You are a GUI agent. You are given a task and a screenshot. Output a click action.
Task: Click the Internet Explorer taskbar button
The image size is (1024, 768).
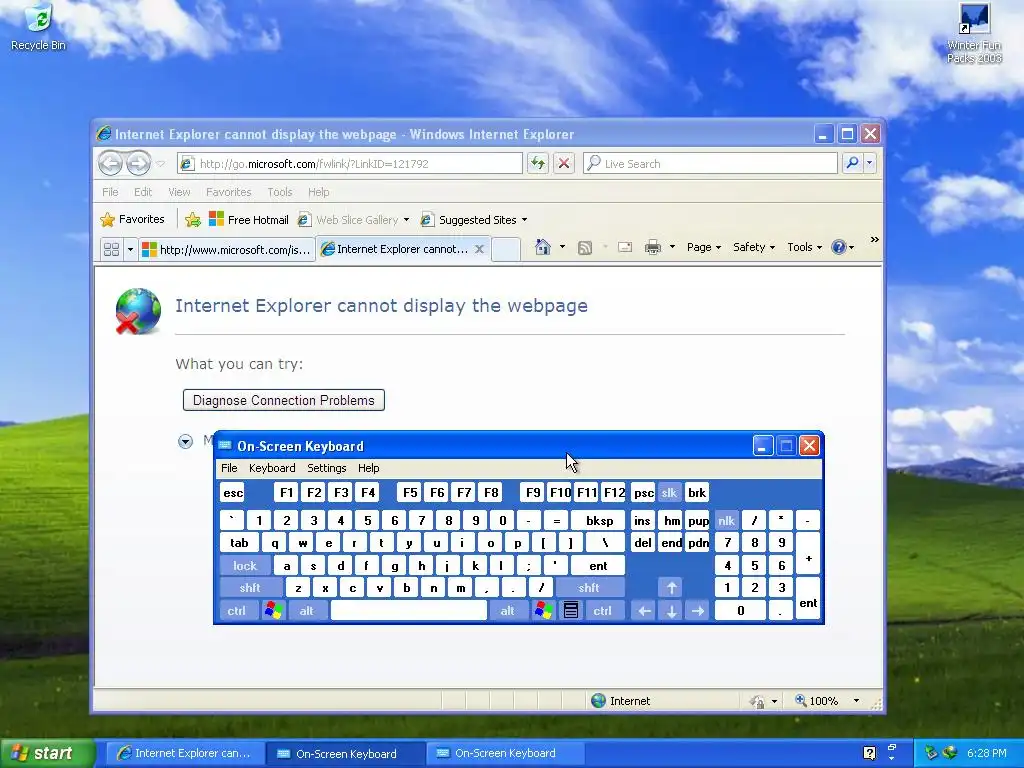[x=184, y=753]
